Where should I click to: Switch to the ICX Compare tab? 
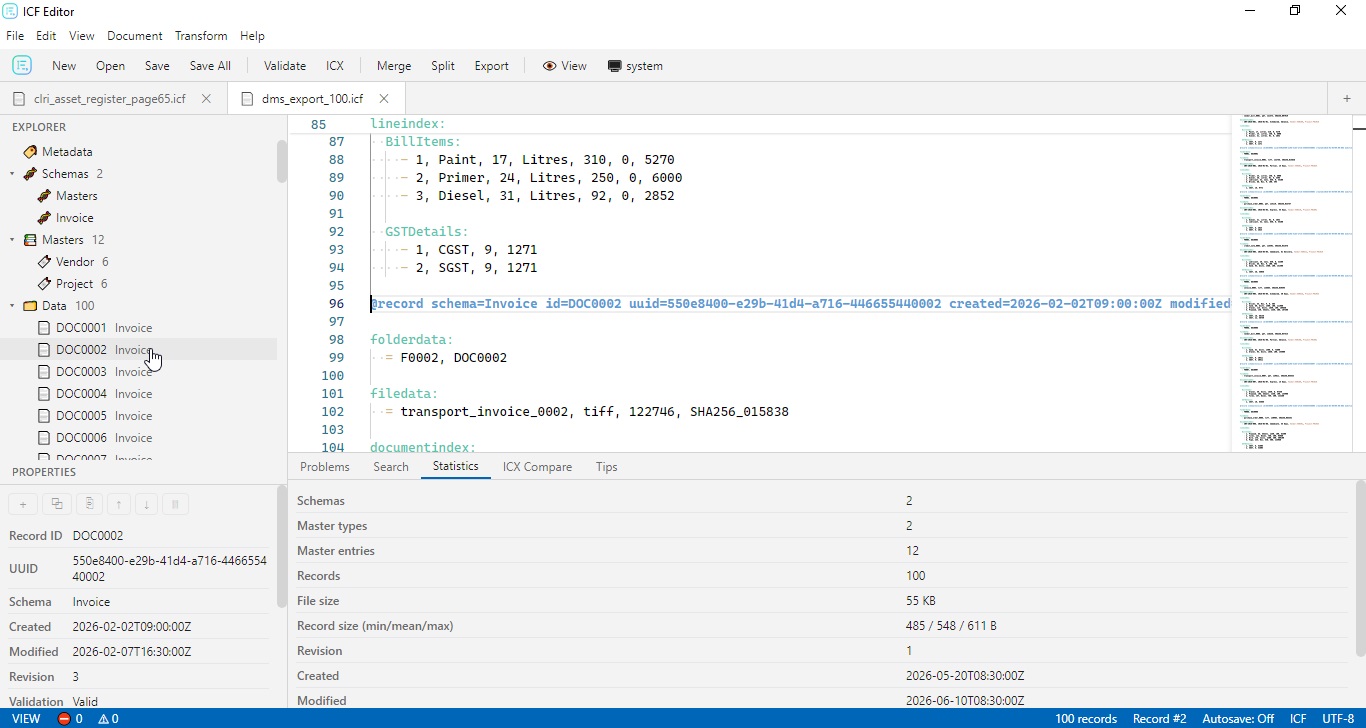pyautogui.click(x=537, y=467)
